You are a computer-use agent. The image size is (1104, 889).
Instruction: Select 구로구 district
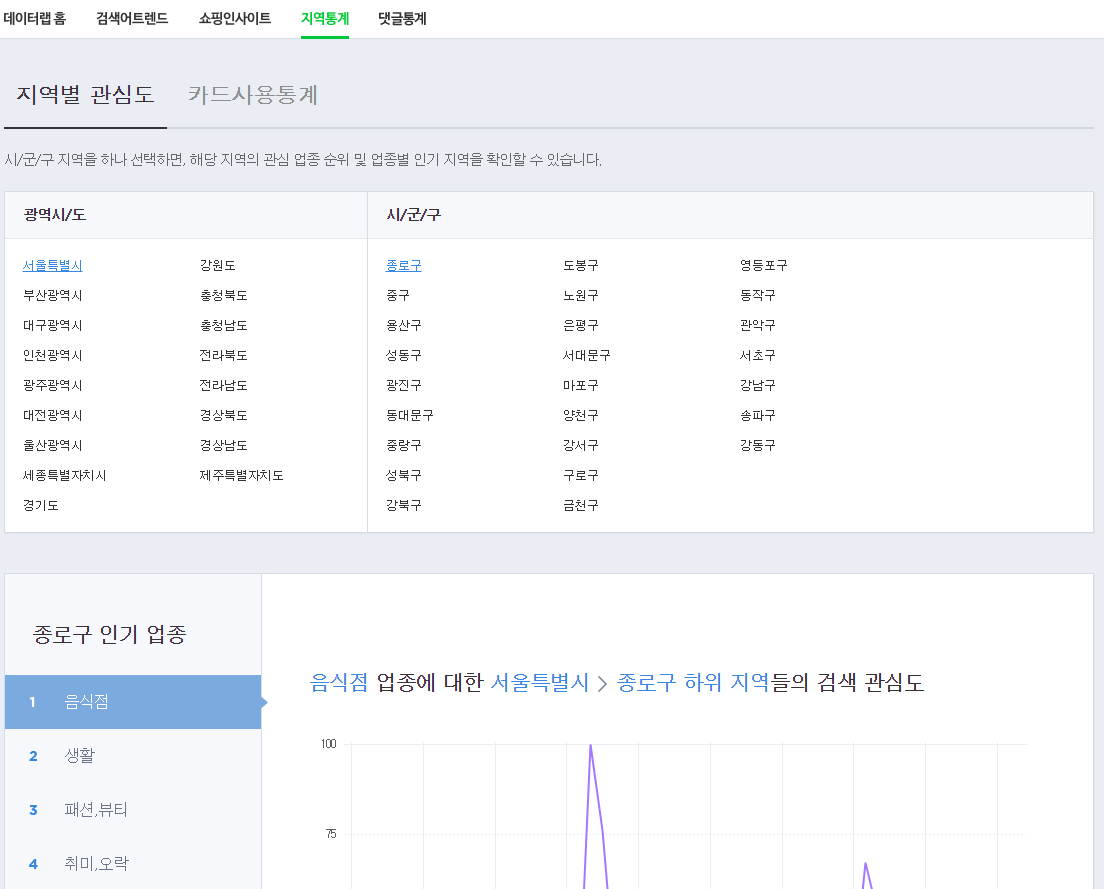click(580, 476)
